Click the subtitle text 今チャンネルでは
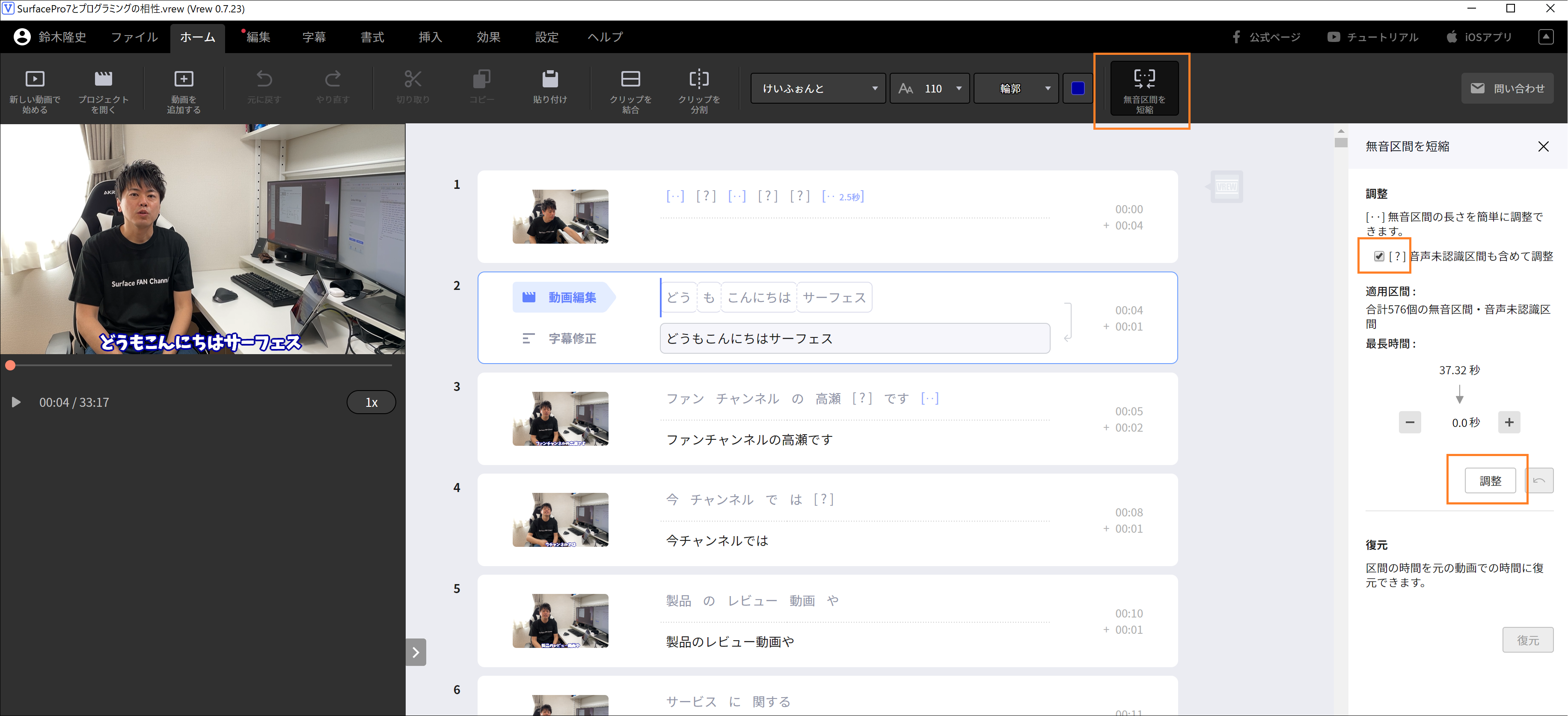Viewport: 1568px width, 716px height. coord(717,541)
